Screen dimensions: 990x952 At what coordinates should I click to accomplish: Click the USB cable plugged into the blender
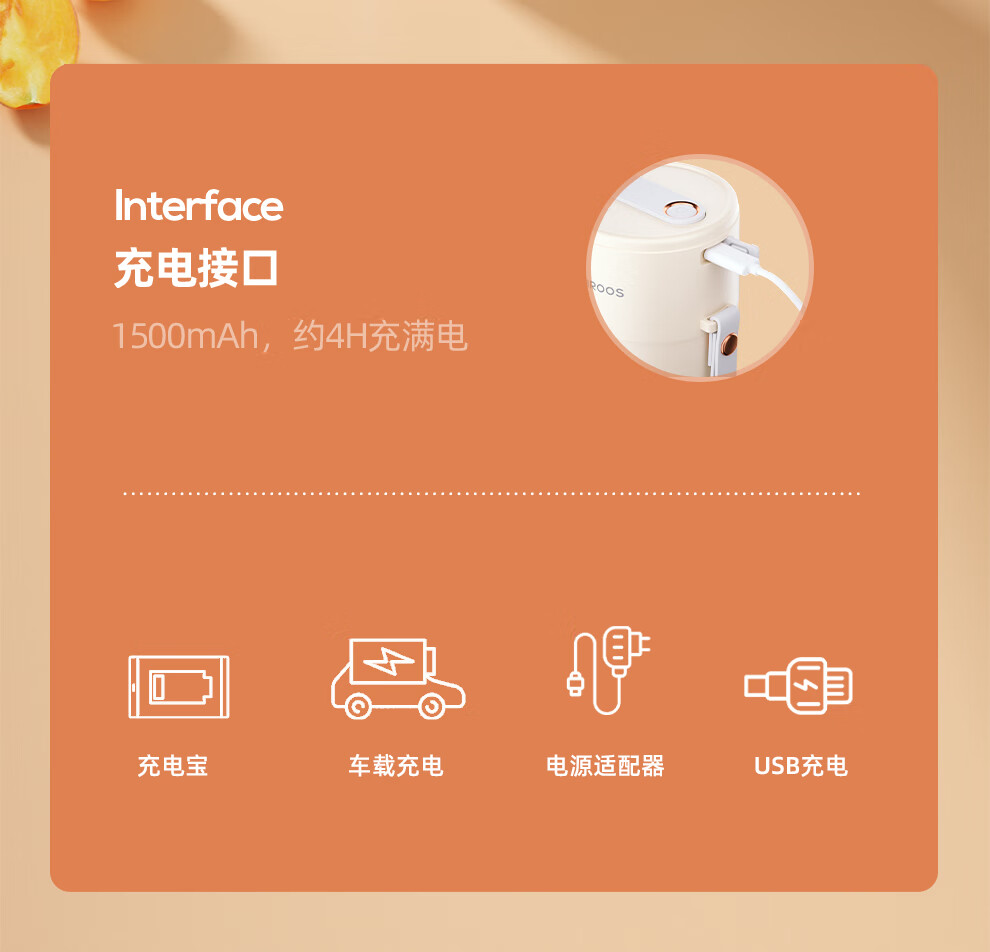(x=750, y=271)
